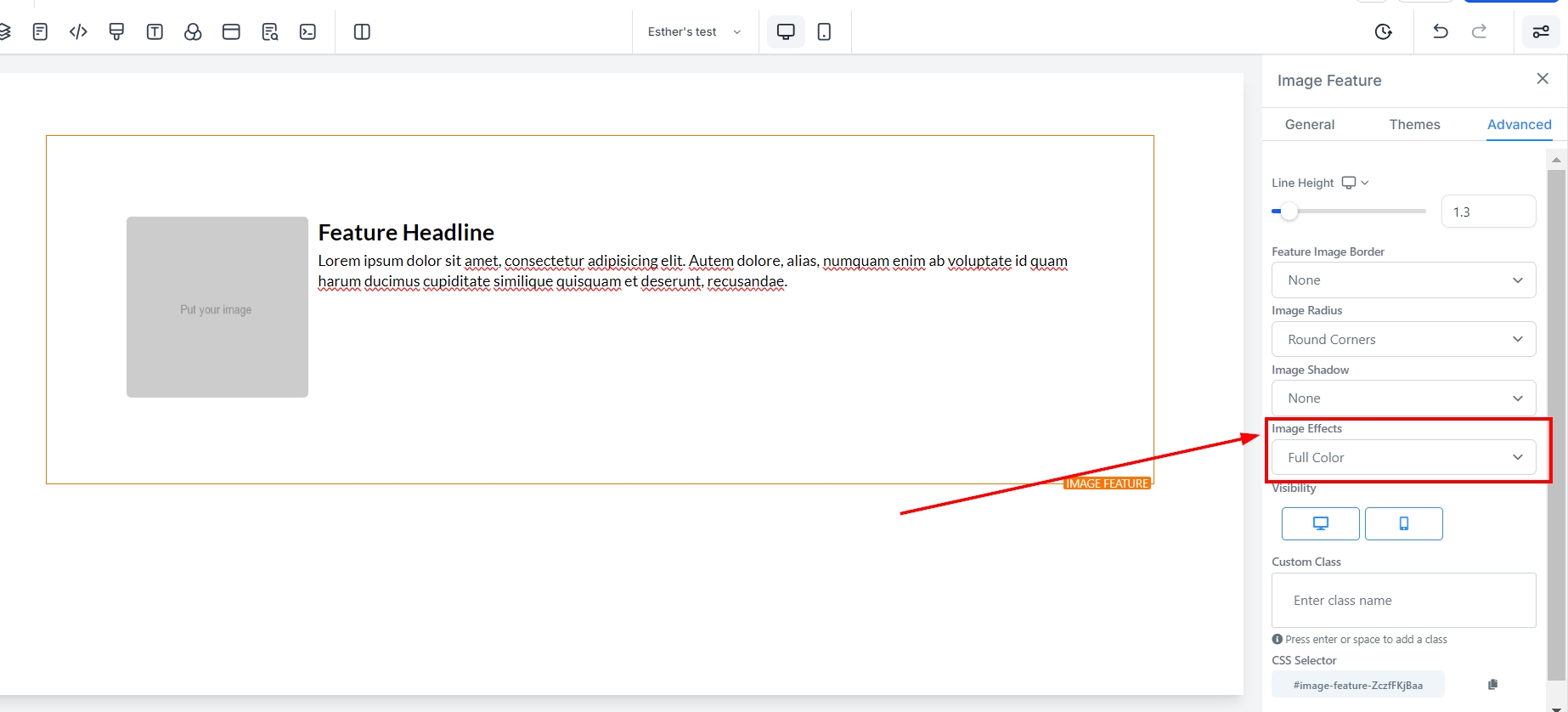Undo the last change

pyautogui.click(x=1440, y=32)
